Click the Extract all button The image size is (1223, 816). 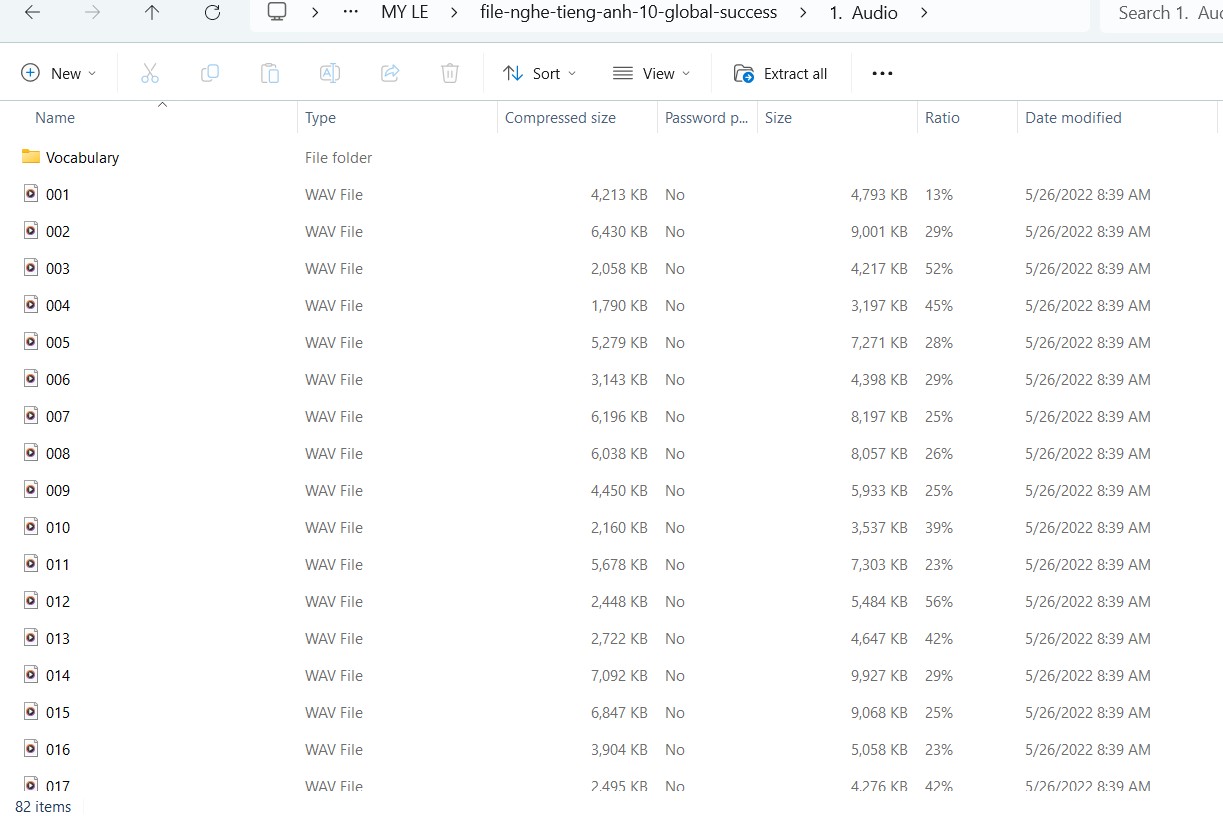(x=781, y=72)
